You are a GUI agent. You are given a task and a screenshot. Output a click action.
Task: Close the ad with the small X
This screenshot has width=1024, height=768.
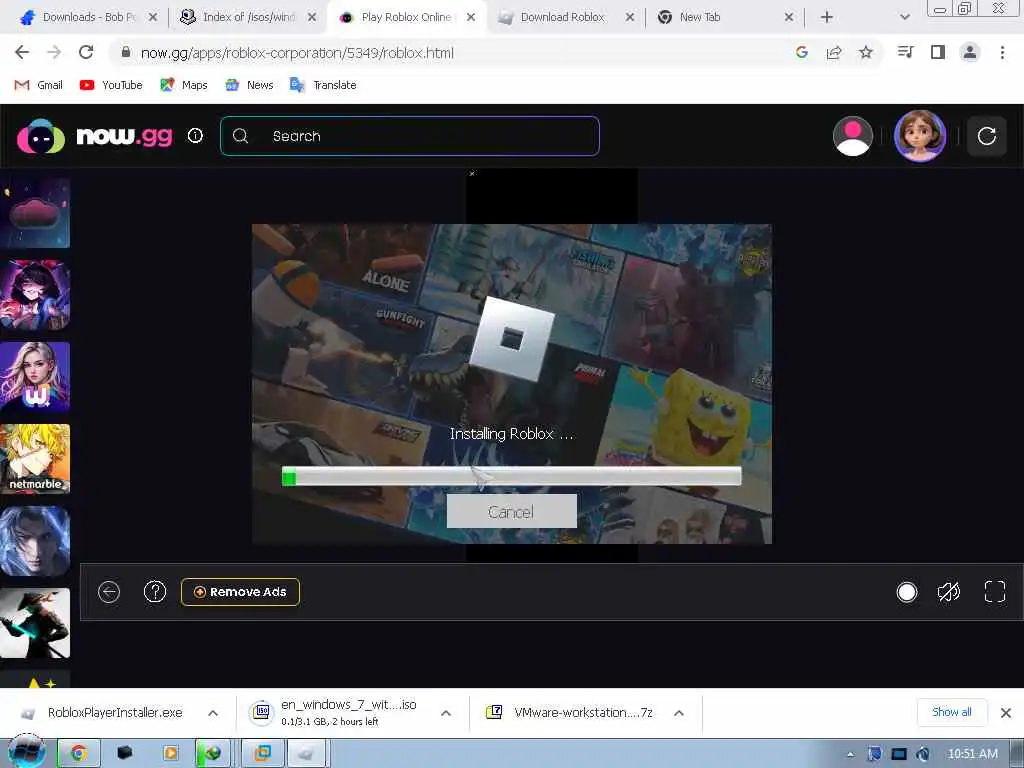472,174
